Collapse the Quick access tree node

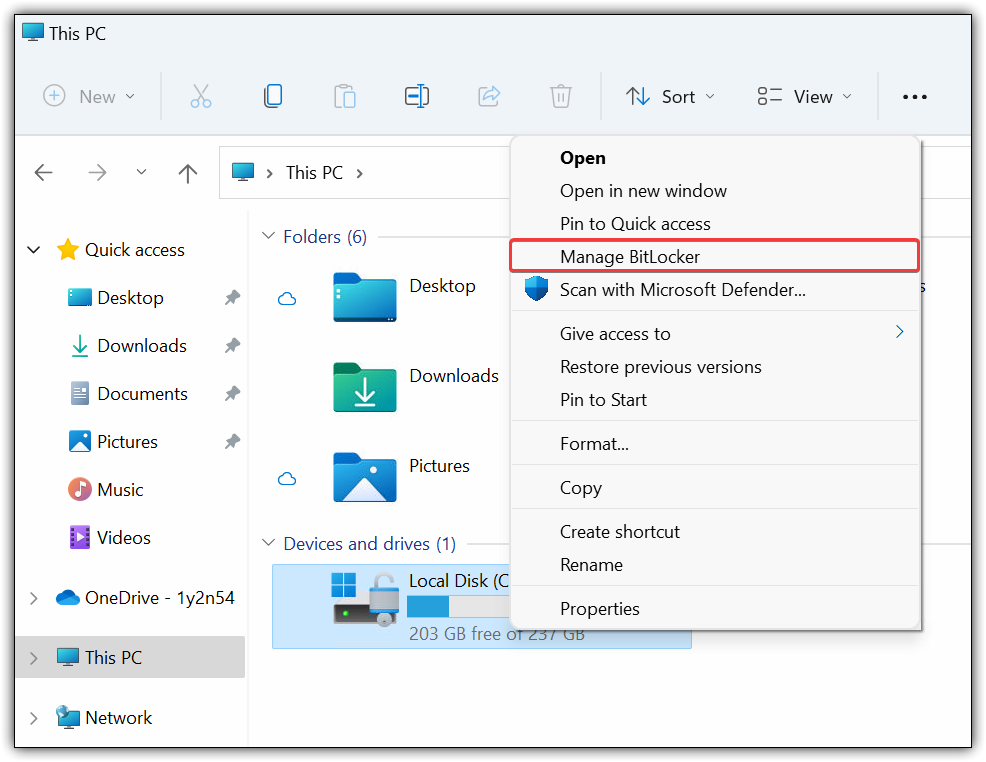point(34,250)
